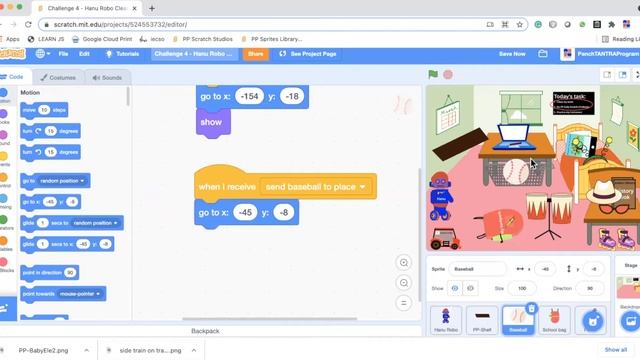Open the File menu
This screenshot has width=640, height=360.
tap(63, 54)
